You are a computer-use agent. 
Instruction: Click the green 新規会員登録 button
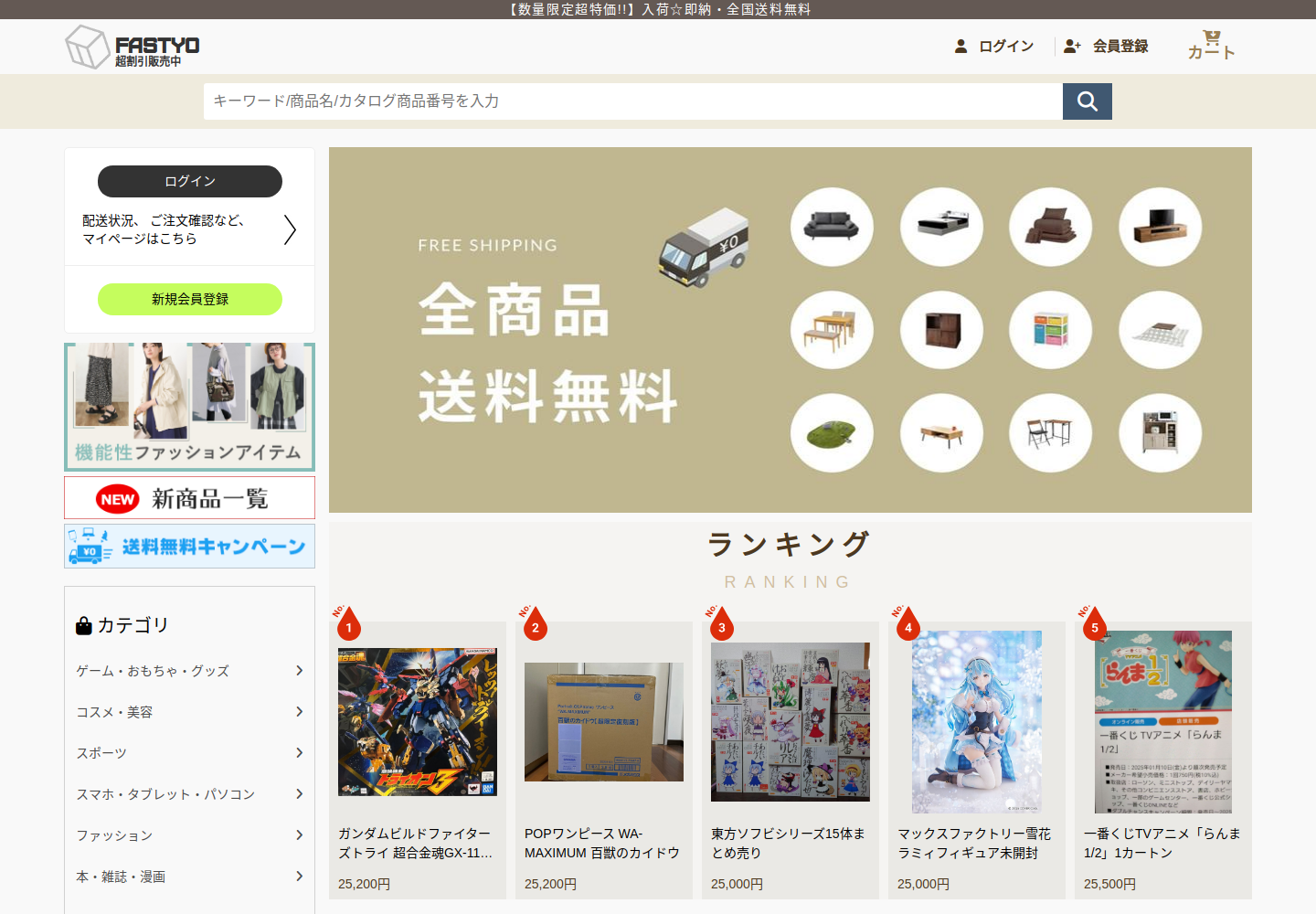[190, 299]
